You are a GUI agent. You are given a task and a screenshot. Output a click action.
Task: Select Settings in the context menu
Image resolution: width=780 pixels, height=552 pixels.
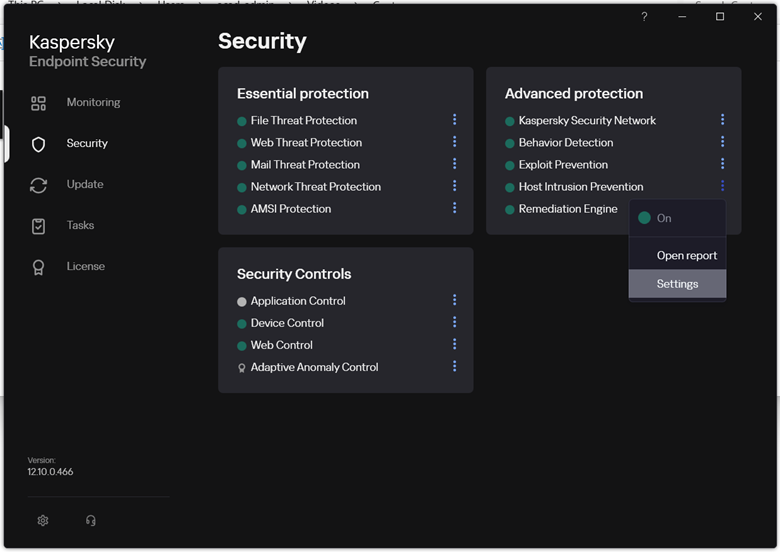click(677, 284)
